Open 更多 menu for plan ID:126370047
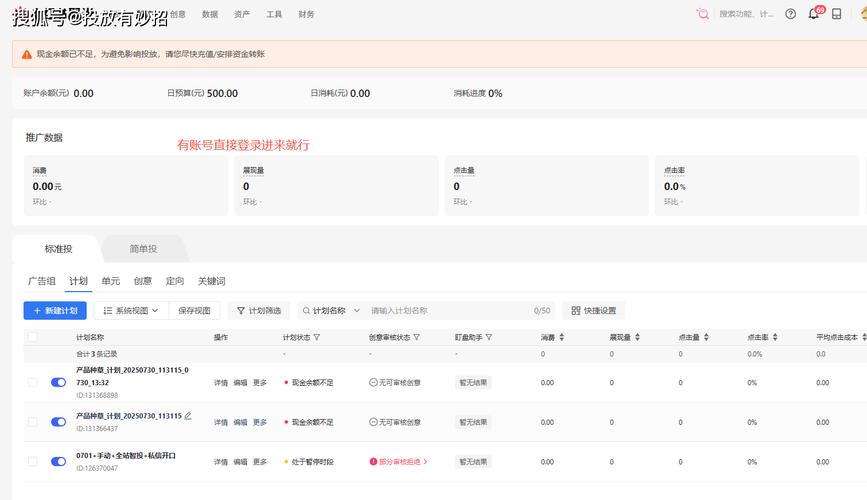867x500 pixels. coord(260,462)
